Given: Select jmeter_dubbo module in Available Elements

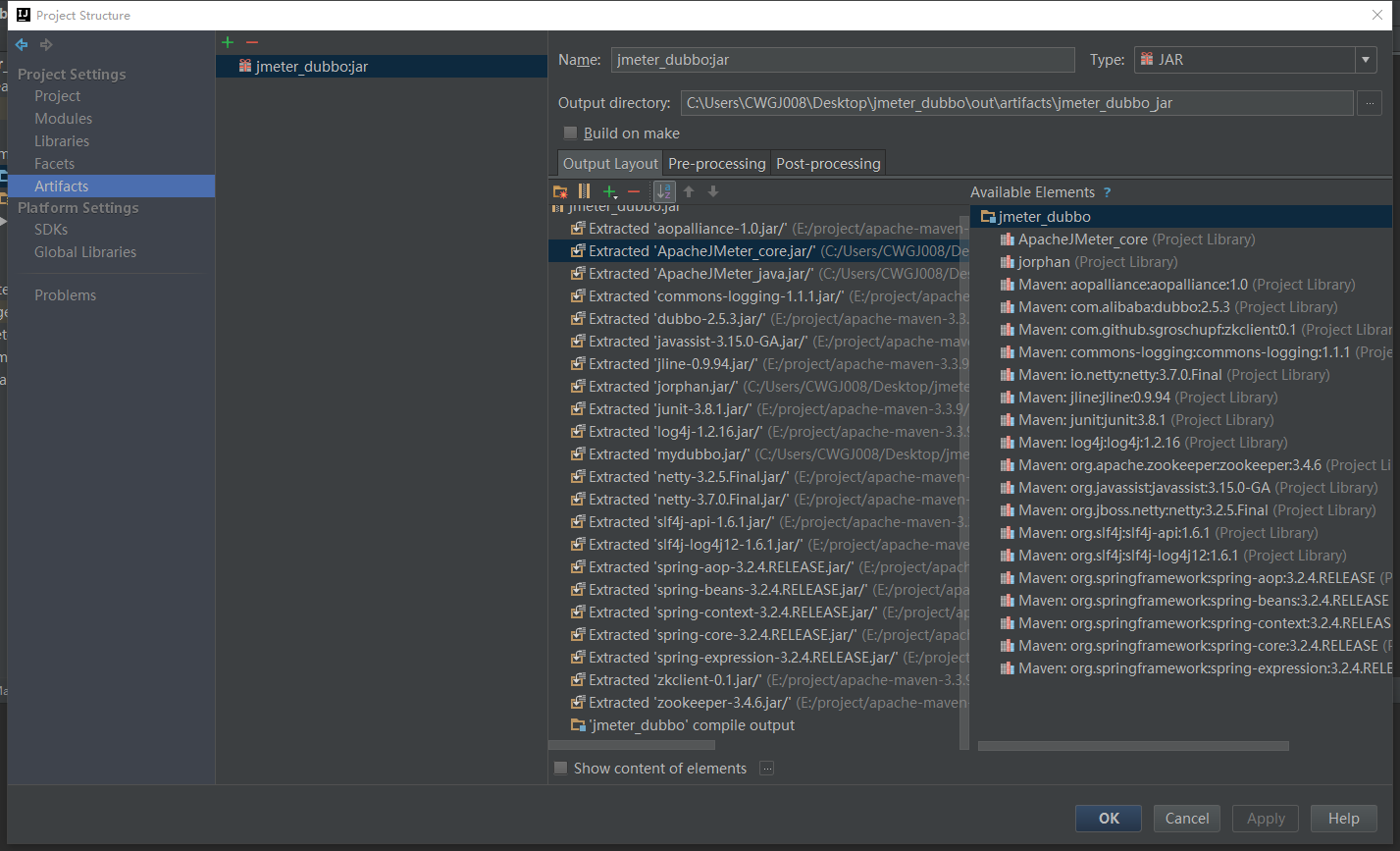Looking at the screenshot, I should click(1181, 217).
